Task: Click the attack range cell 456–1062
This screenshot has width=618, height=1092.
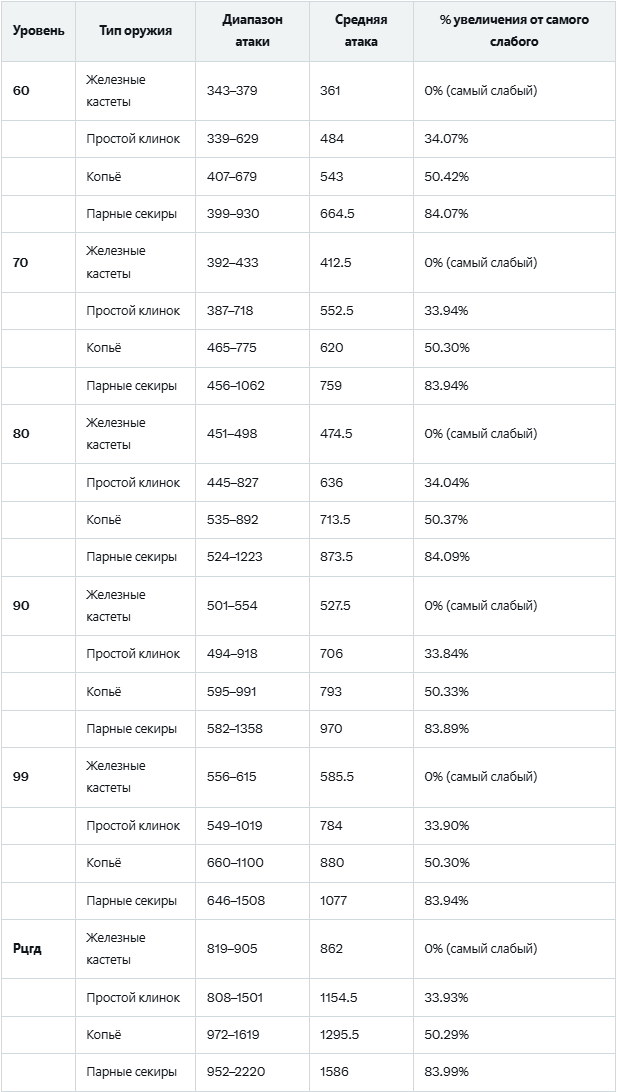Action: (235, 386)
